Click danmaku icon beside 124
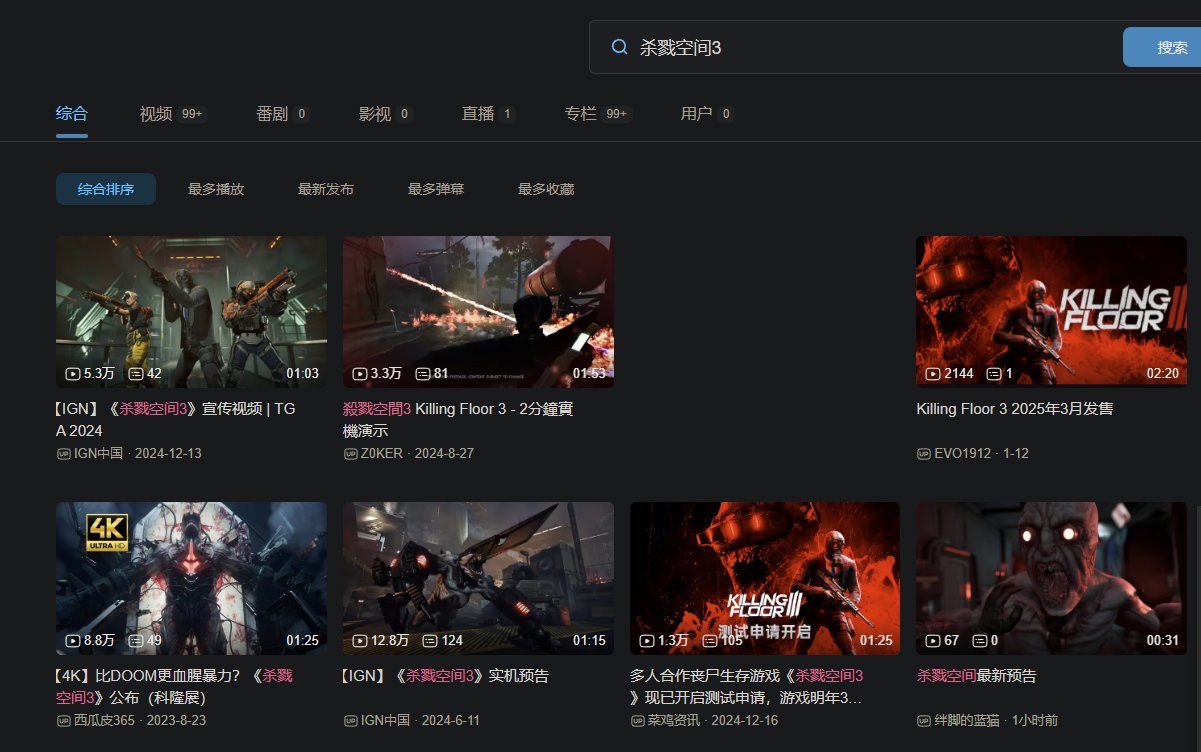The image size is (1201, 752). click(430, 640)
